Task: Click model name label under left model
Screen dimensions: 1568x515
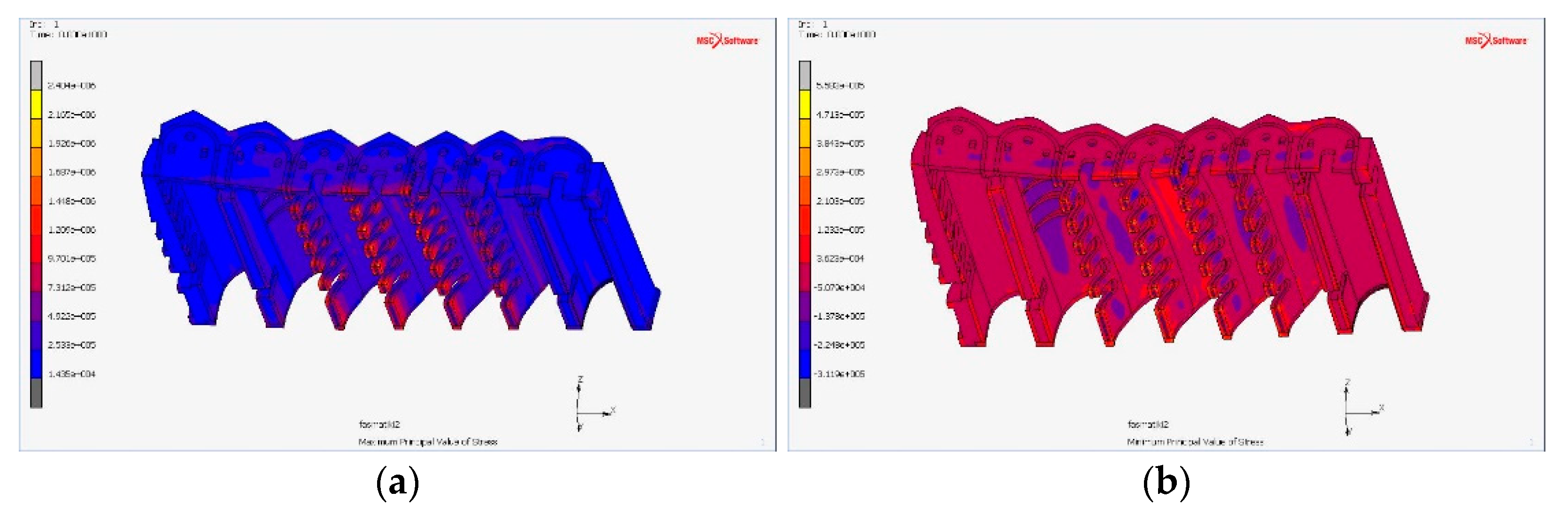Action: (379, 424)
